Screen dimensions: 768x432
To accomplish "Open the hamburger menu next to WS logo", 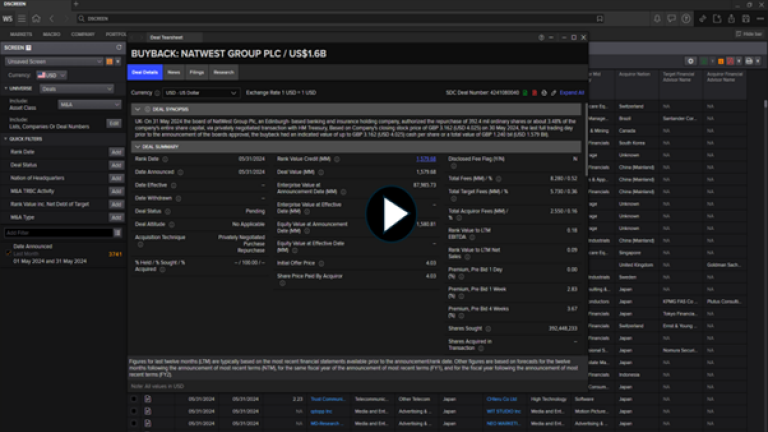I will point(22,18).
